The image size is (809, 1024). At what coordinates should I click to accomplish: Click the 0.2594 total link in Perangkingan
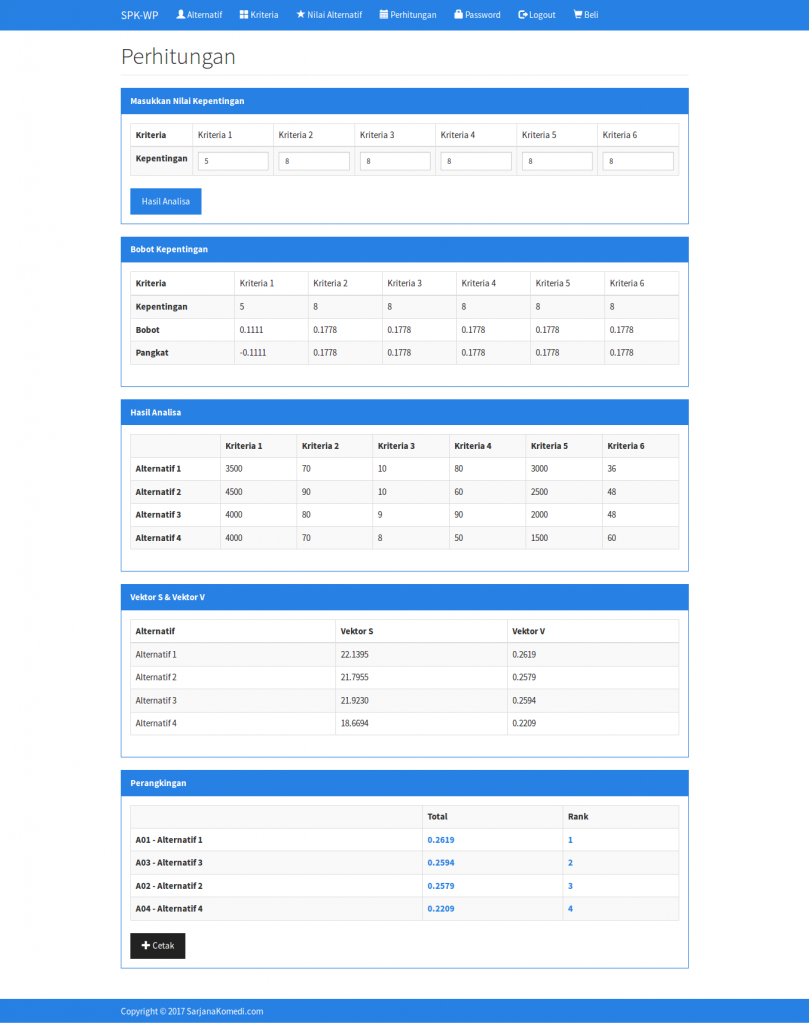pyautogui.click(x=441, y=863)
